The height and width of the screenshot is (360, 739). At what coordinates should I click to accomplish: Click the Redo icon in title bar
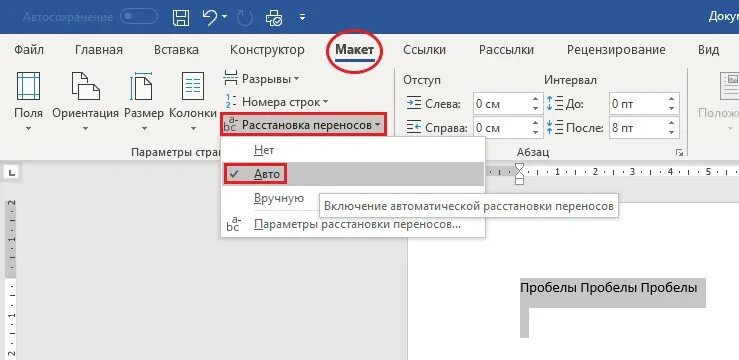[244, 18]
